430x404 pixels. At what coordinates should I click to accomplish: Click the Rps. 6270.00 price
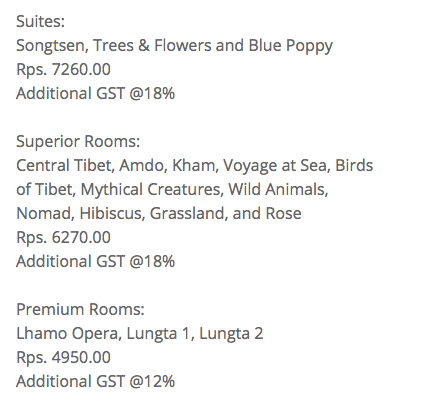pyautogui.click(x=63, y=238)
